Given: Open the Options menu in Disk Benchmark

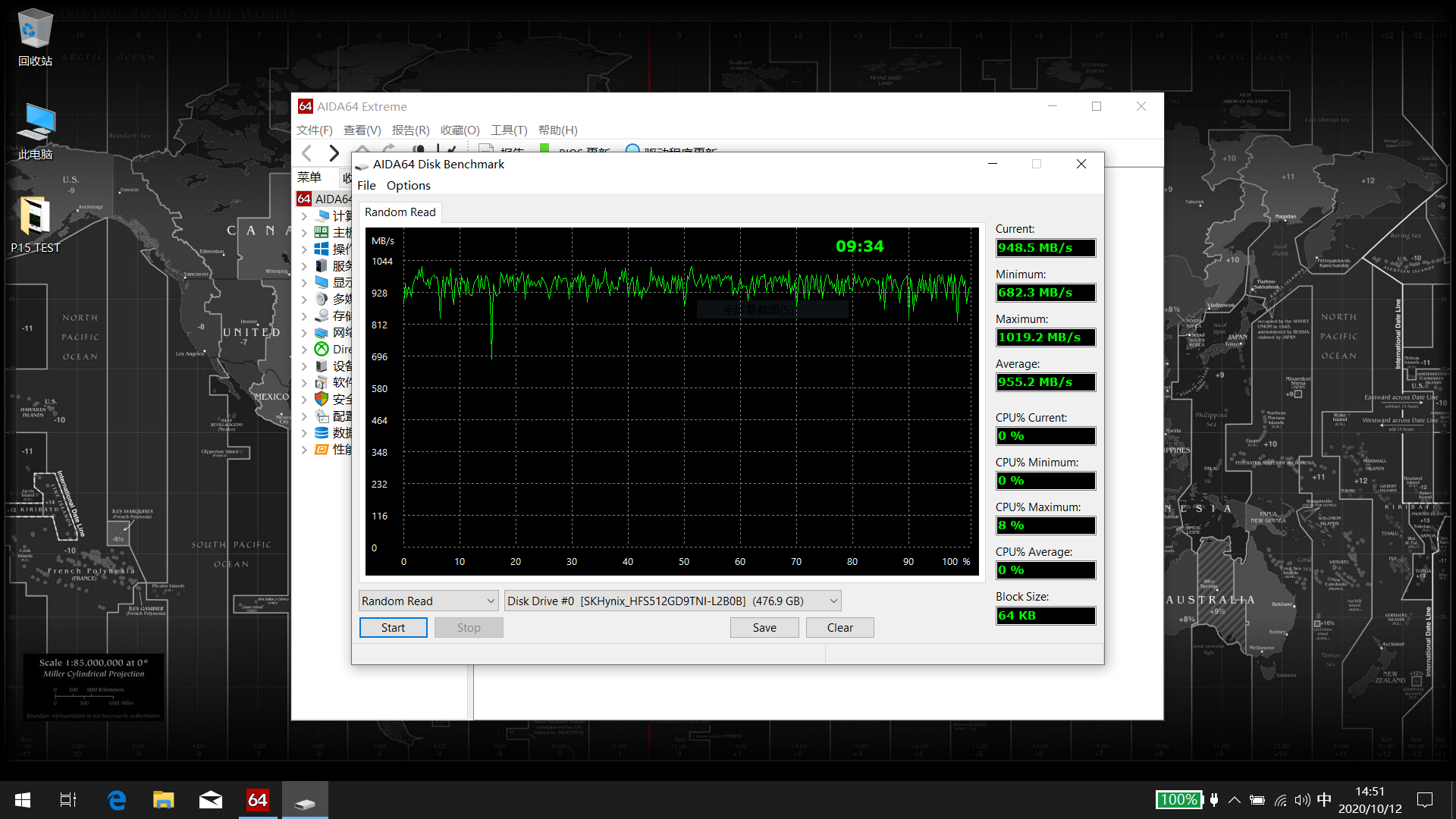Looking at the screenshot, I should tap(408, 186).
